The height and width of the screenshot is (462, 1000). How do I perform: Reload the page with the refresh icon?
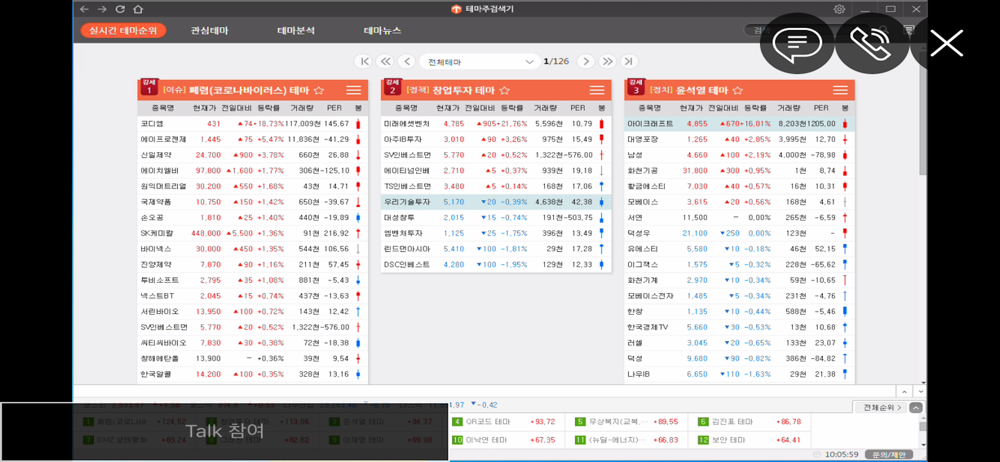coord(120,9)
